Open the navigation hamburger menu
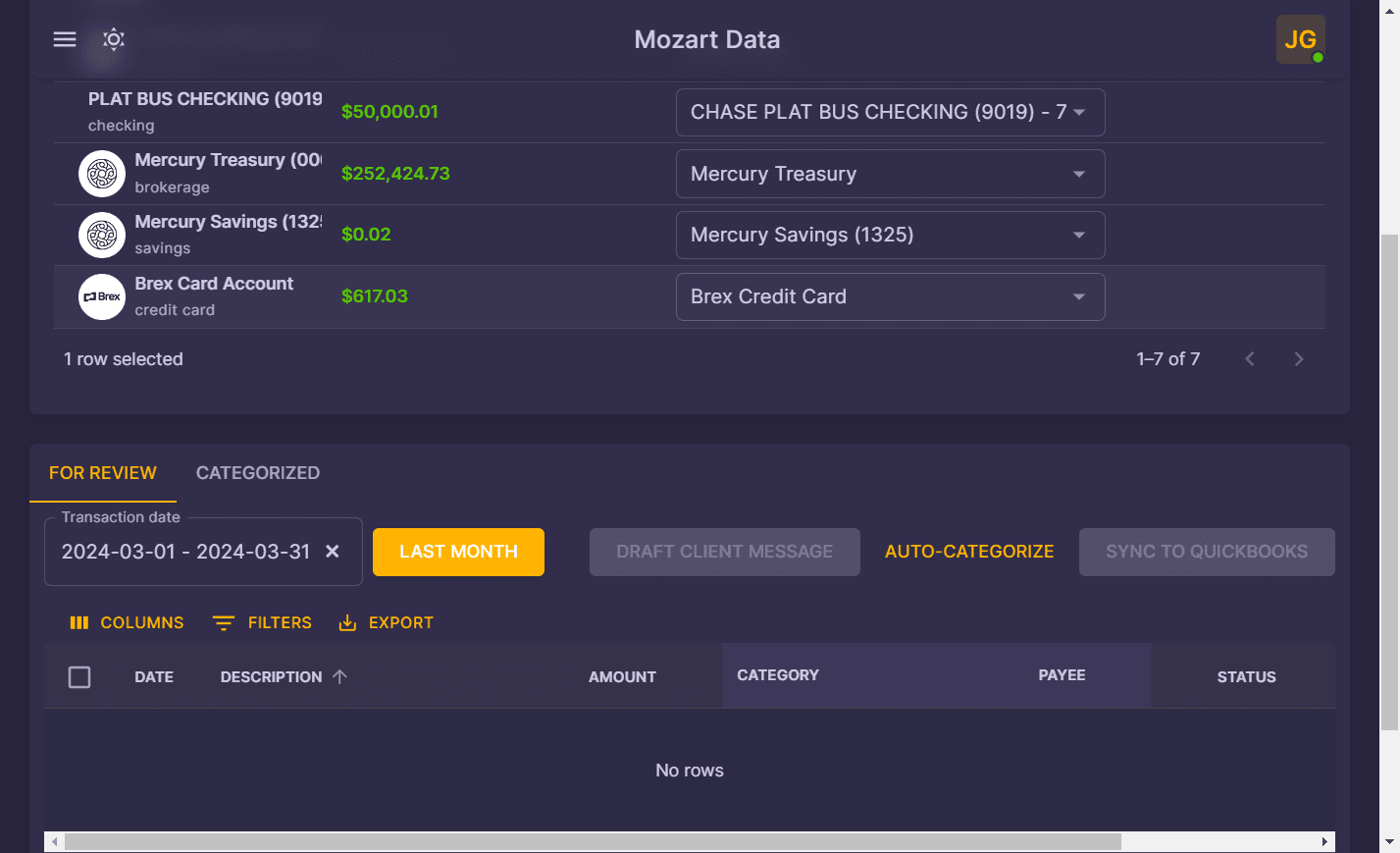 coord(64,39)
